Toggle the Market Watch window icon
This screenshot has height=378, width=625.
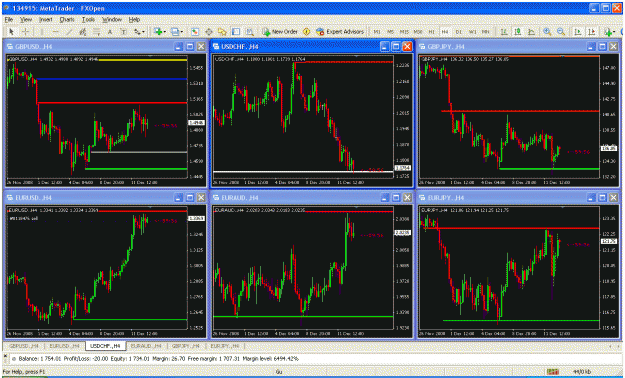point(195,32)
